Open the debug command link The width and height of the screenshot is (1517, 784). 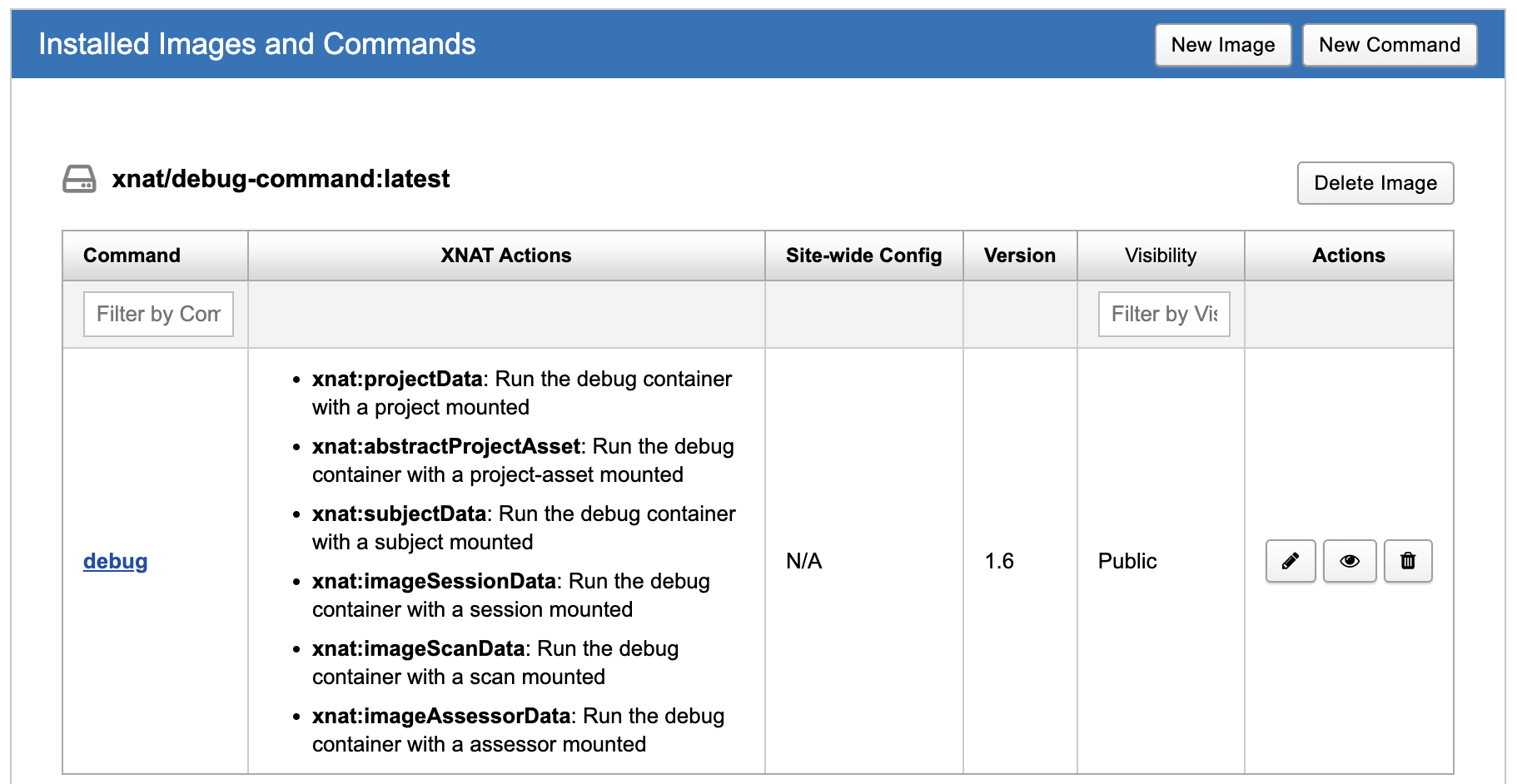[x=115, y=561]
